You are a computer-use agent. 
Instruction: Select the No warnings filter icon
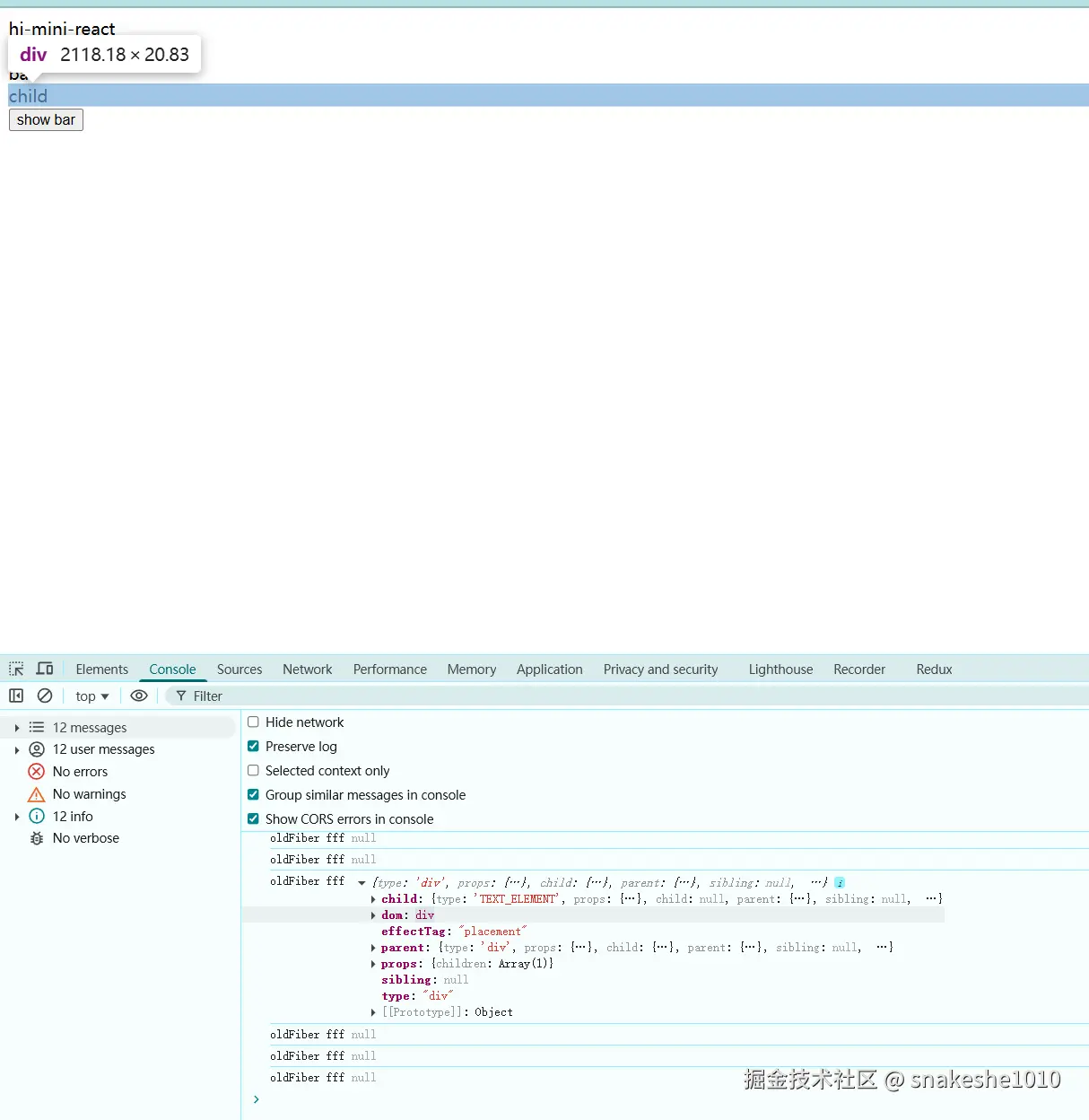pos(37,794)
